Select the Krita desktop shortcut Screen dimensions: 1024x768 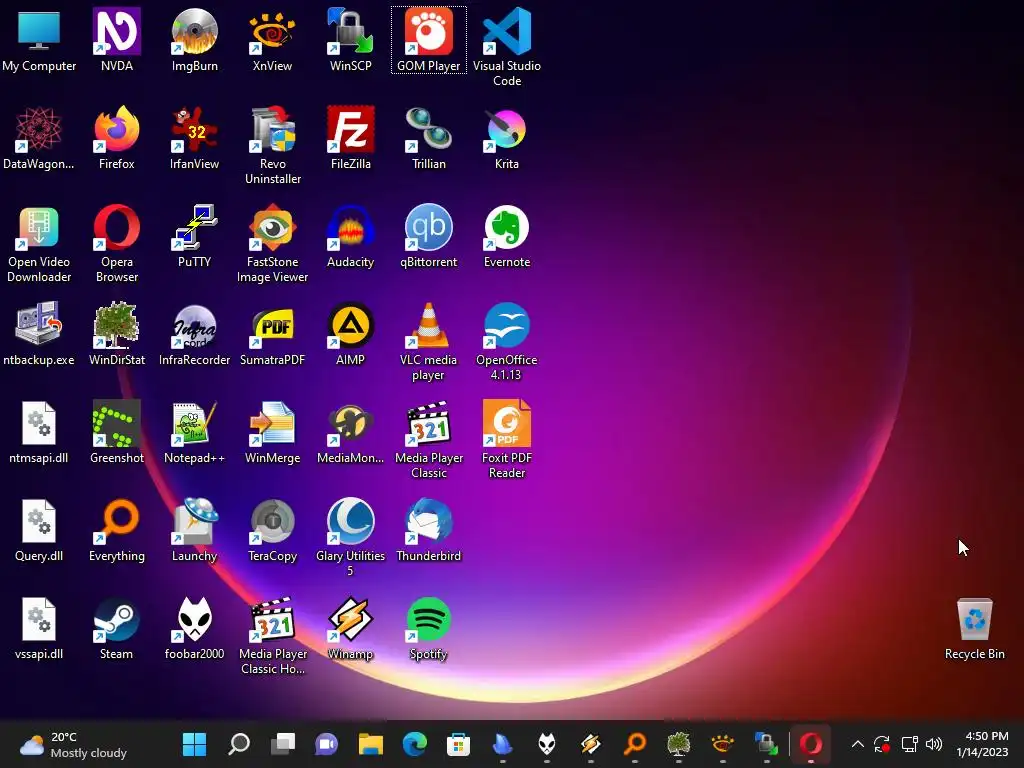(x=507, y=138)
